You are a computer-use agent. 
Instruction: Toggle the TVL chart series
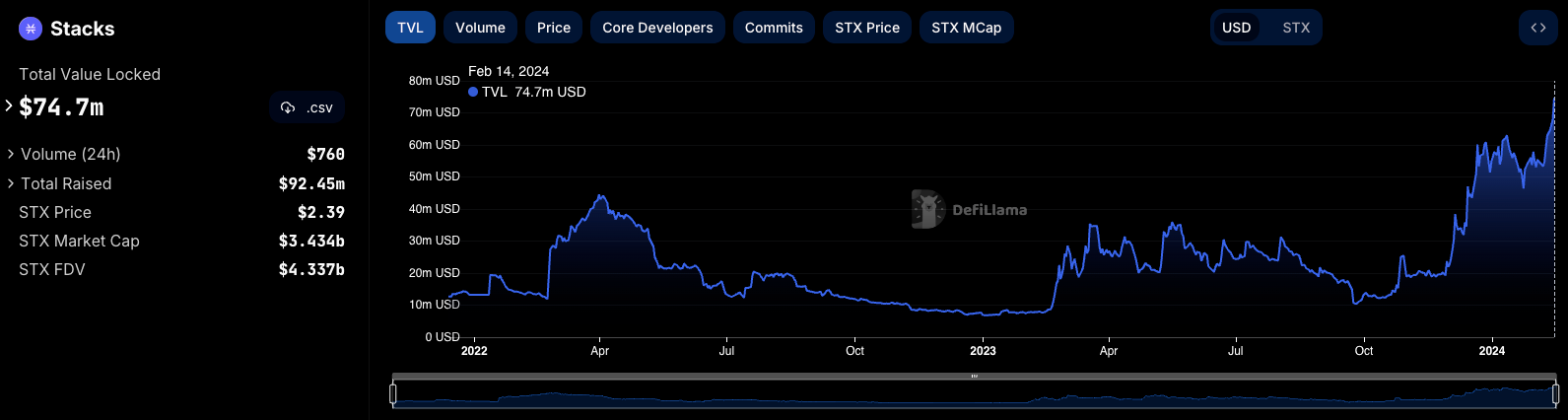coord(410,28)
